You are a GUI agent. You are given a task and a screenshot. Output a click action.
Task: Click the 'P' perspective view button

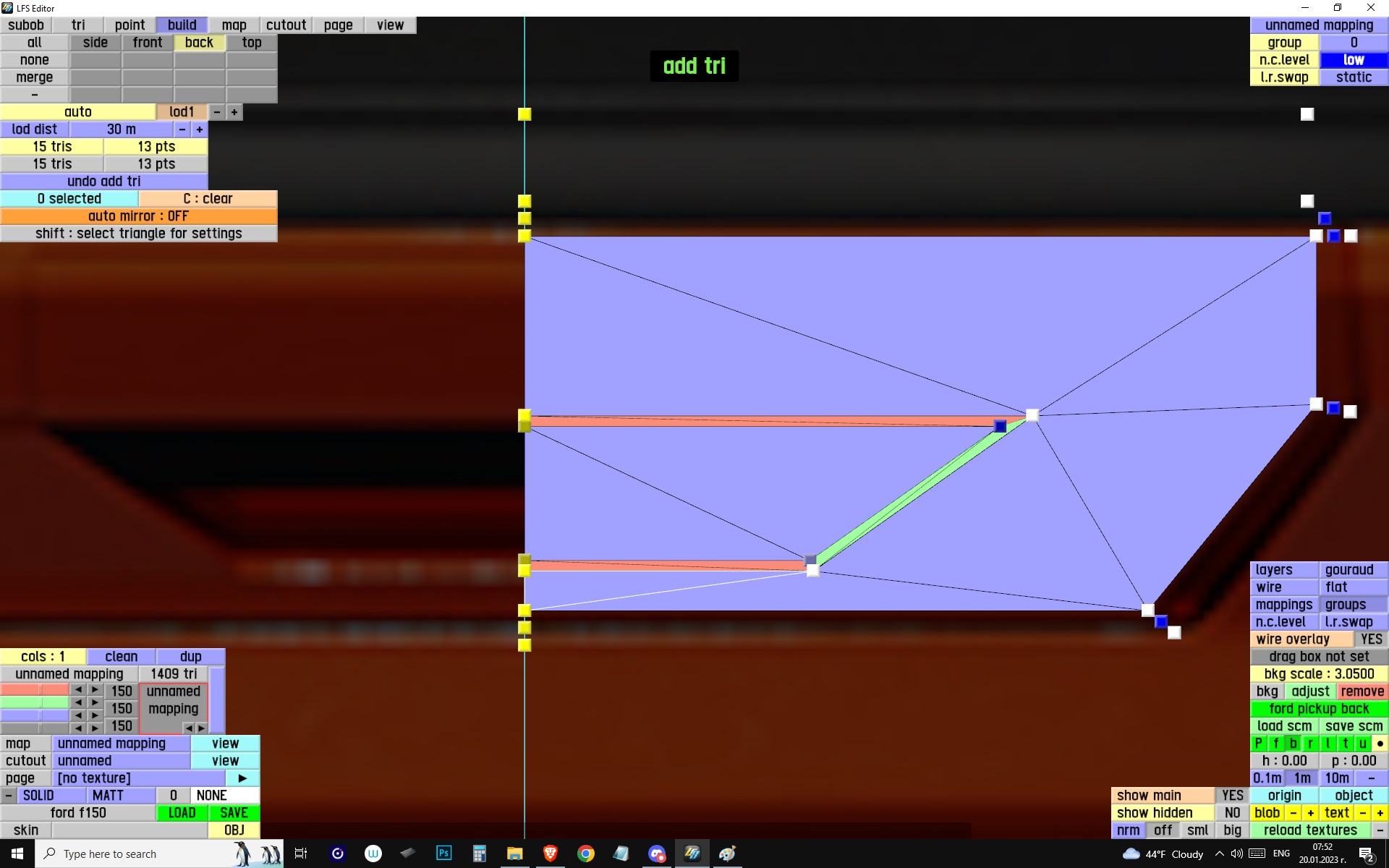[1258, 744]
